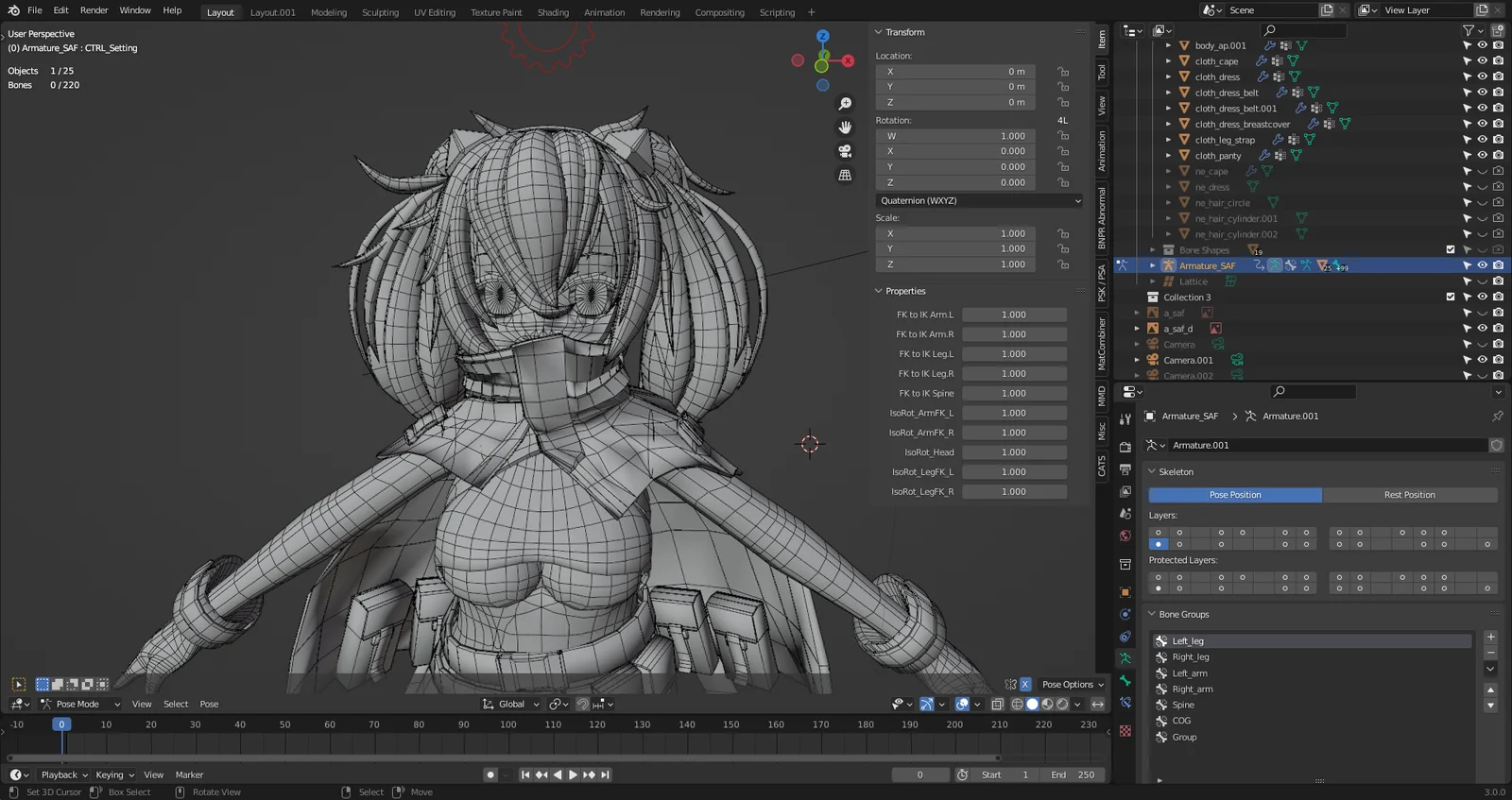Show ne_cape using its closed eye icon
This screenshot has width=1512, height=800.
click(x=1482, y=172)
